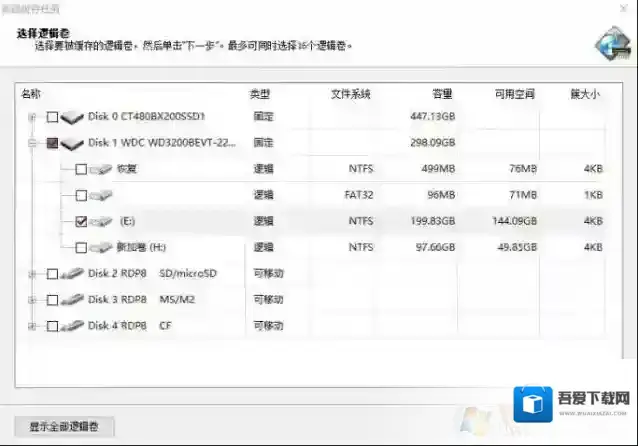Click the 可用空间 column header
Image resolution: width=638 pixels, height=446 pixels.
(515, 94)
